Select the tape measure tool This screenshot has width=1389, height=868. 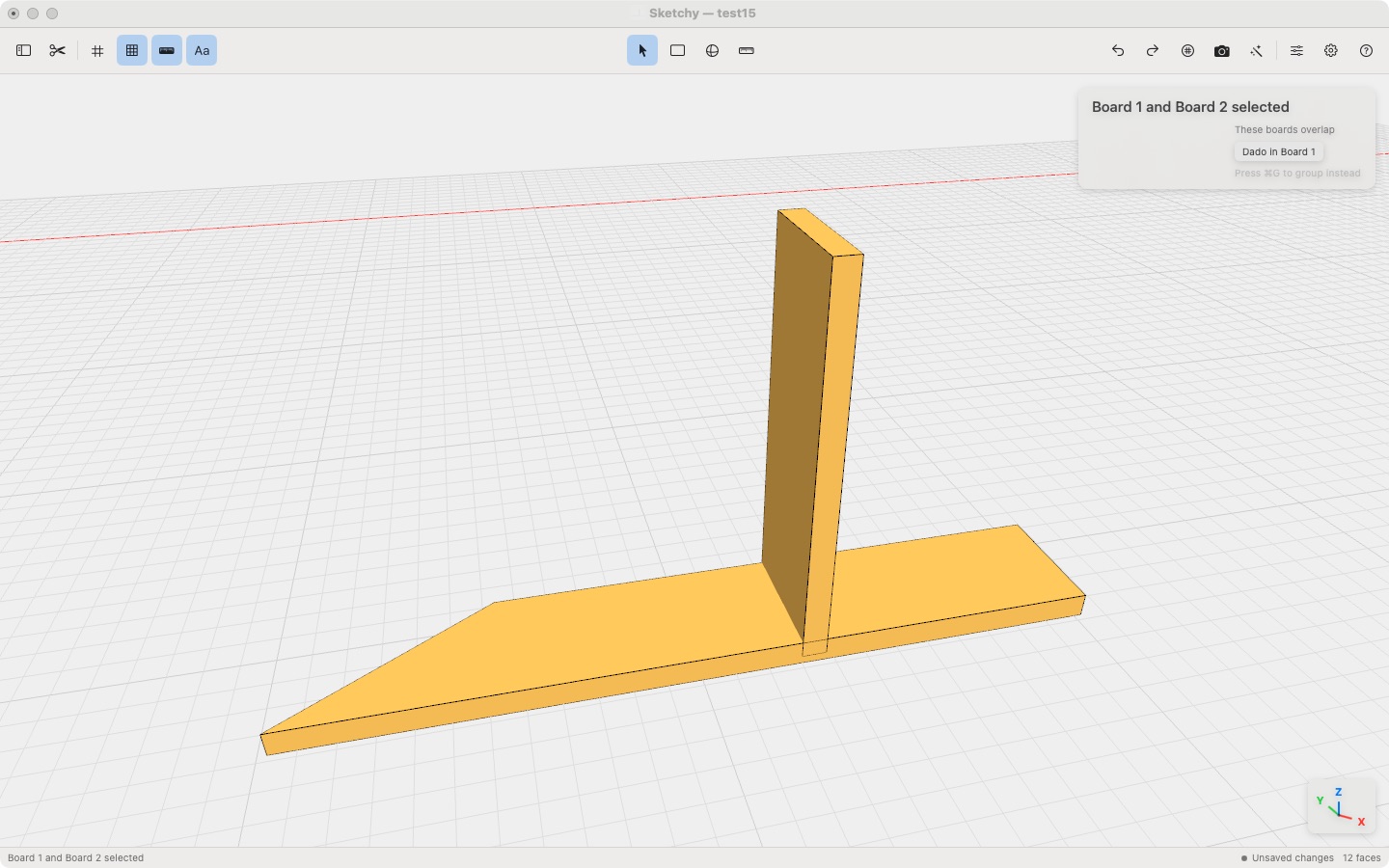coord(747,51)
